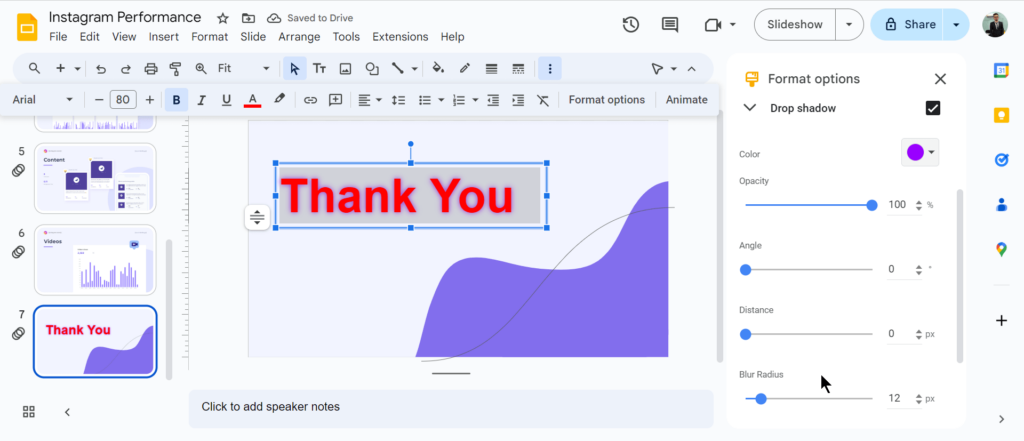Collapse the Drop shadow section

(749, 108)
